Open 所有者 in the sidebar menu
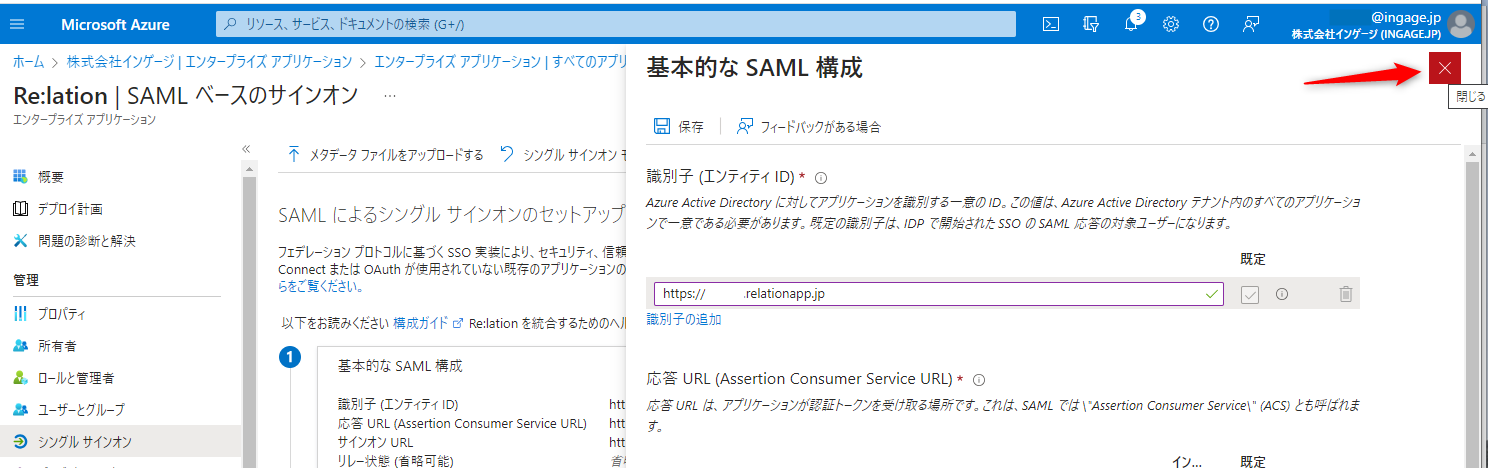 click(x=121, y=346)
